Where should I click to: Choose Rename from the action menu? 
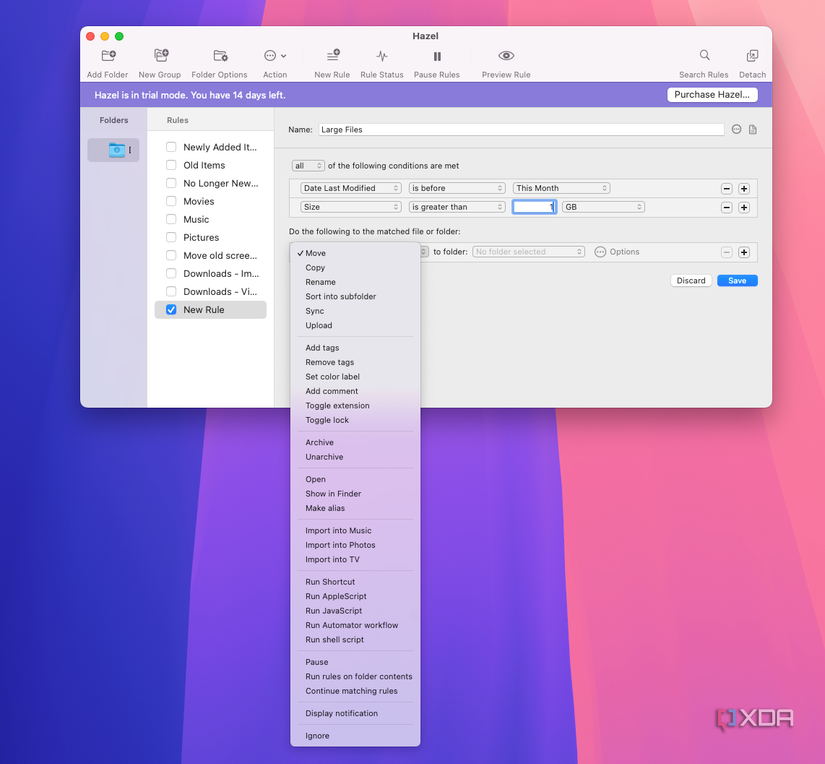355,282
